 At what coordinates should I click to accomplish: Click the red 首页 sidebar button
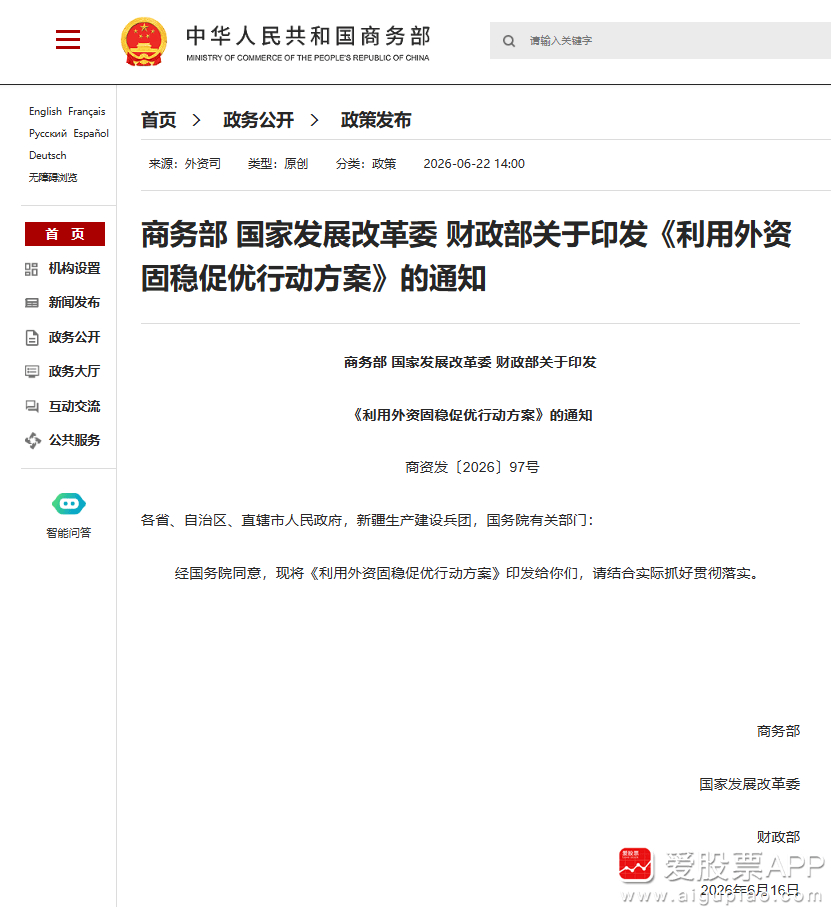pyautogui.click(x=65, y=234)
